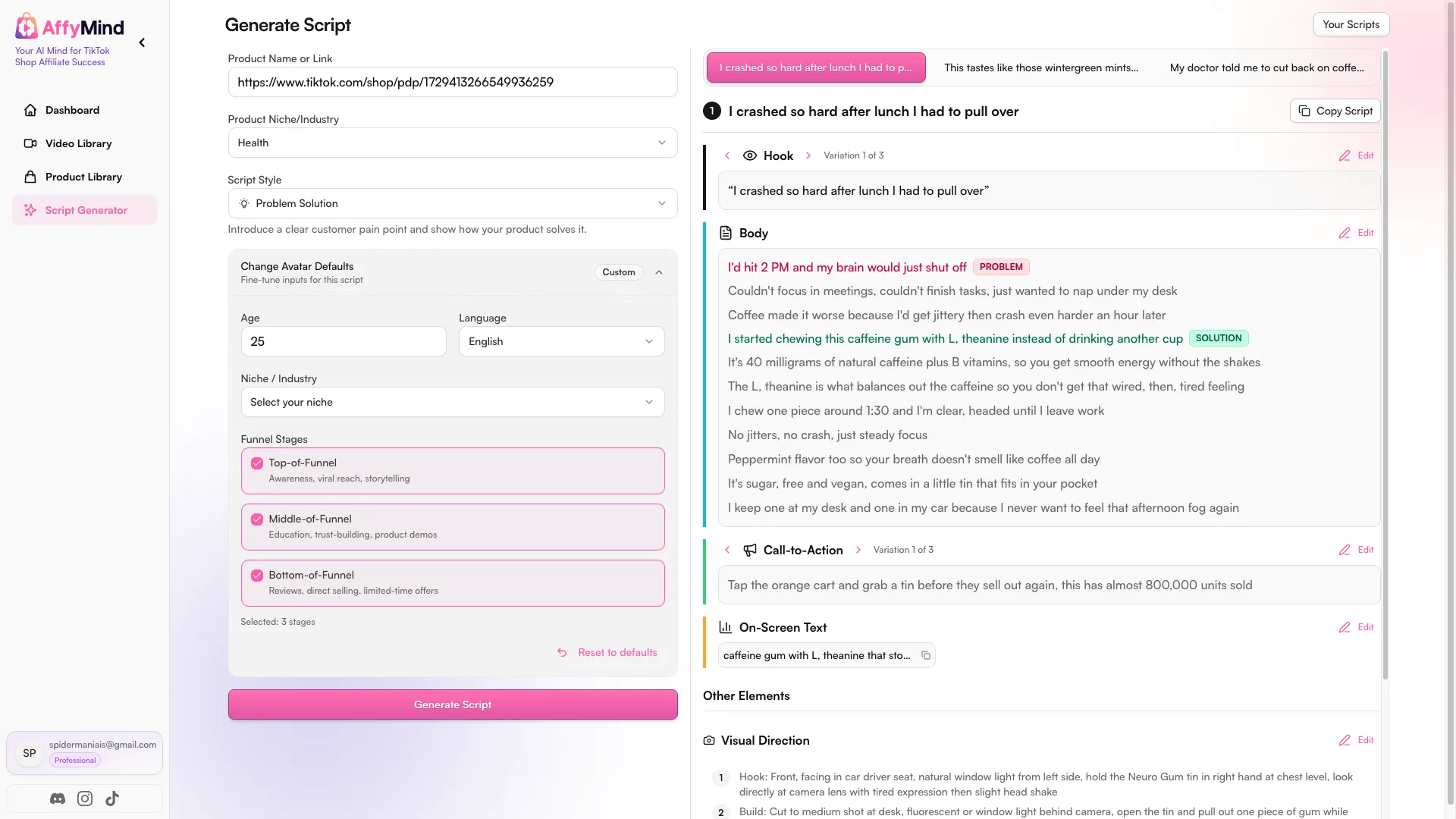Click the SP user avatar
Image resolution: width=1456 pixels, height=819 pixels.
pos(30,753)
